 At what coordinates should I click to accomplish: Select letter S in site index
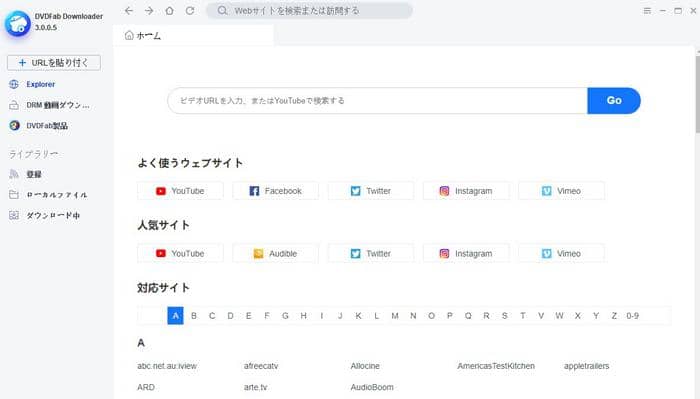tap(505, 316)
